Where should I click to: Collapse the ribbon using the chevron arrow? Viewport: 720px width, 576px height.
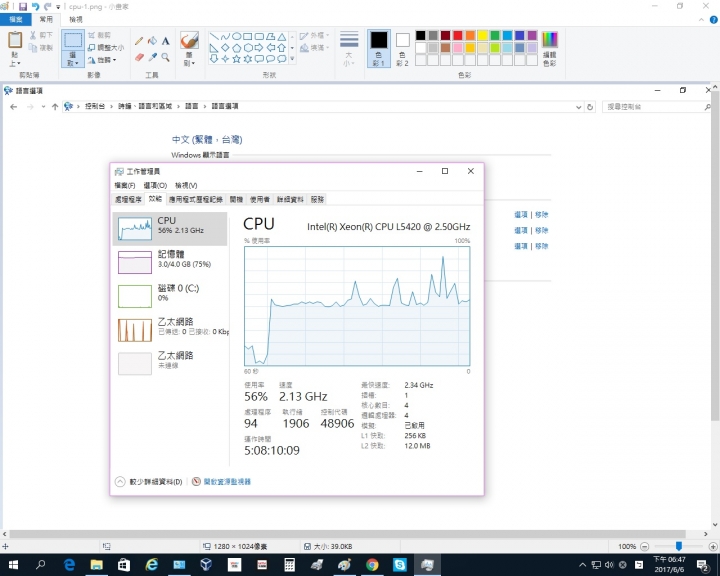coord(701,20)
